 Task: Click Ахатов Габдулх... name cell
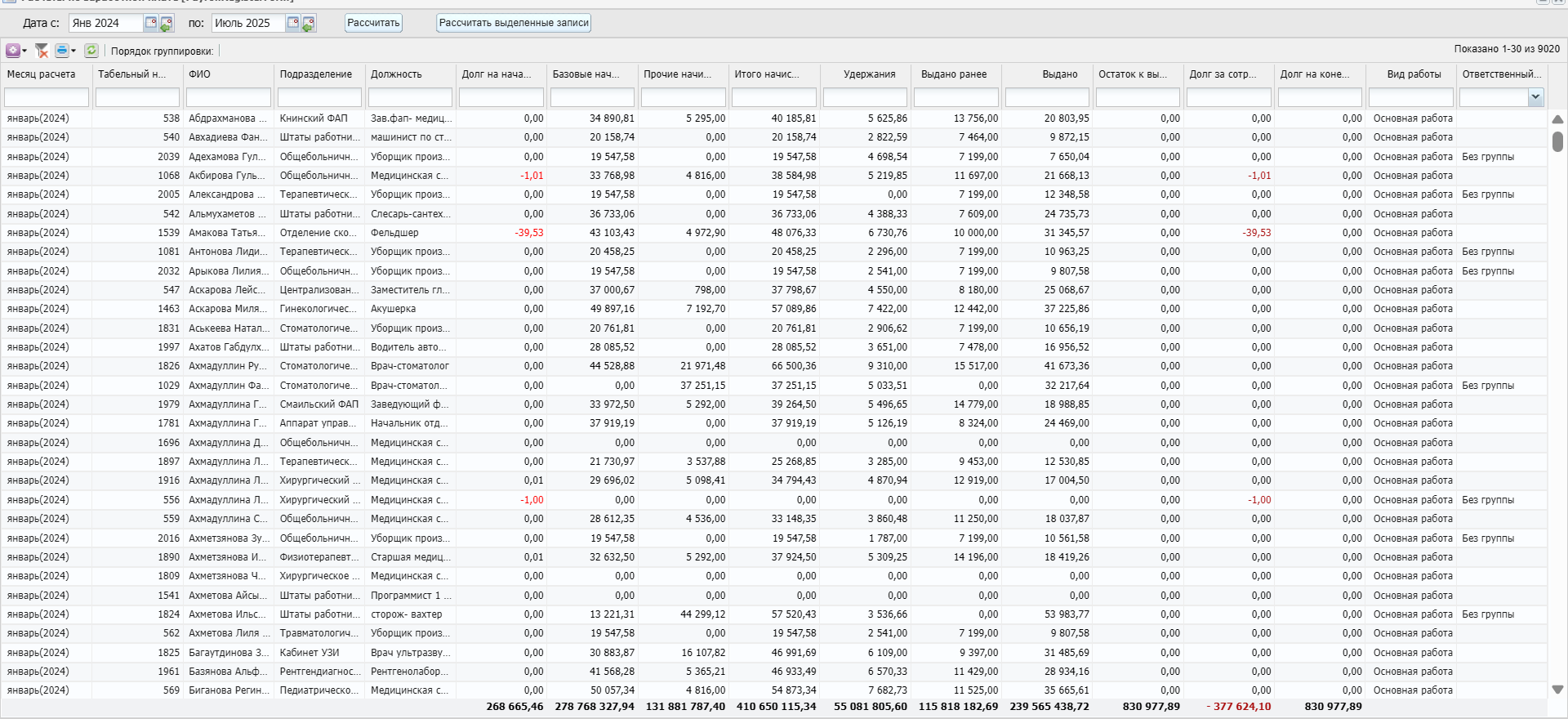(x=229, y=347)
